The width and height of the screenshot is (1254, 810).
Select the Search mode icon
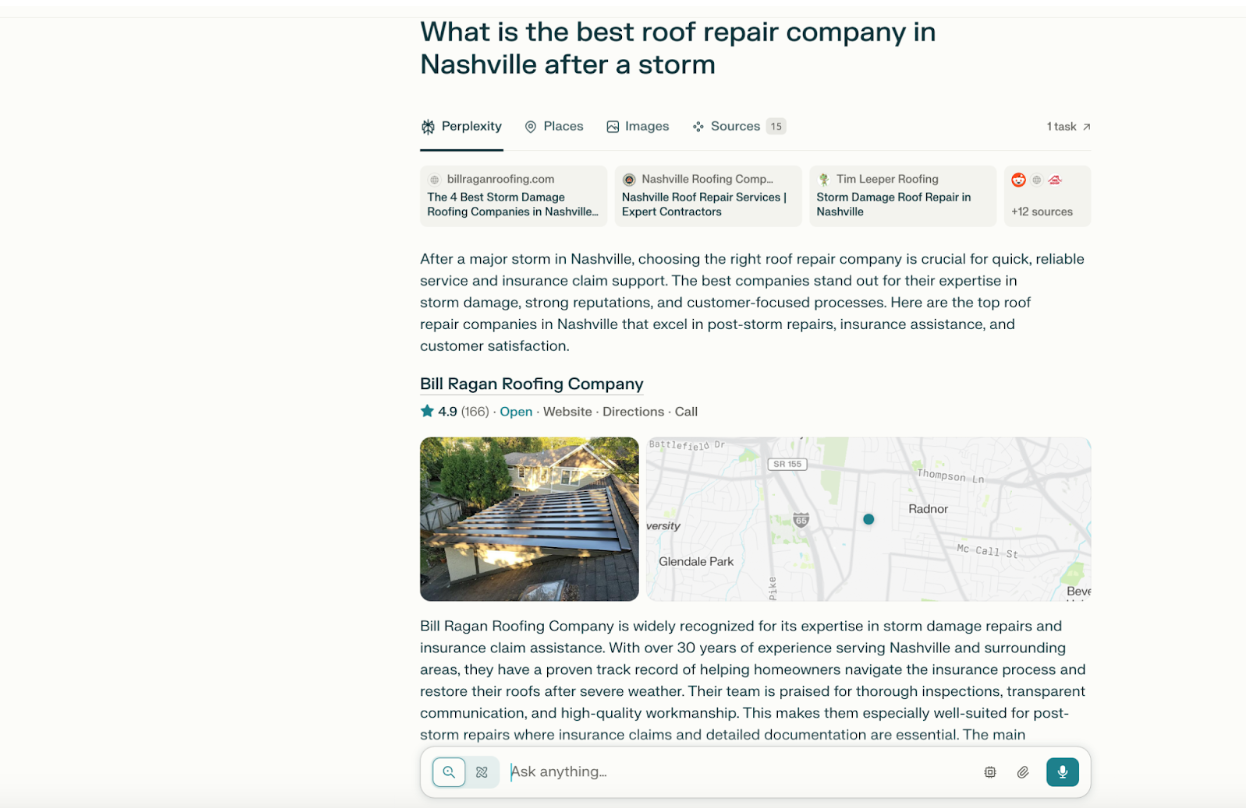point(449,772)
